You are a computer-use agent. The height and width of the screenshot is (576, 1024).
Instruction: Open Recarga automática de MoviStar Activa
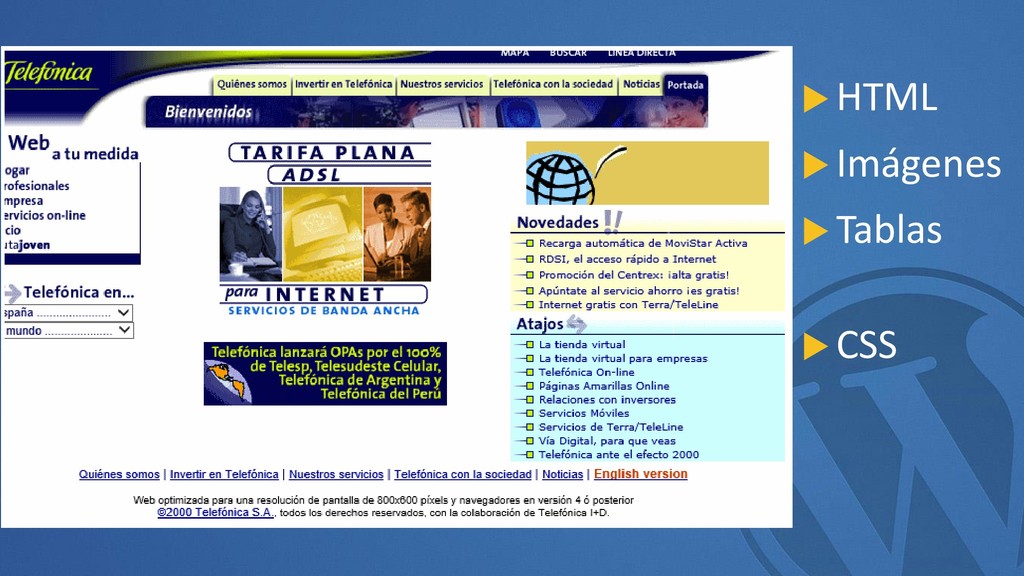pos(643,243)
